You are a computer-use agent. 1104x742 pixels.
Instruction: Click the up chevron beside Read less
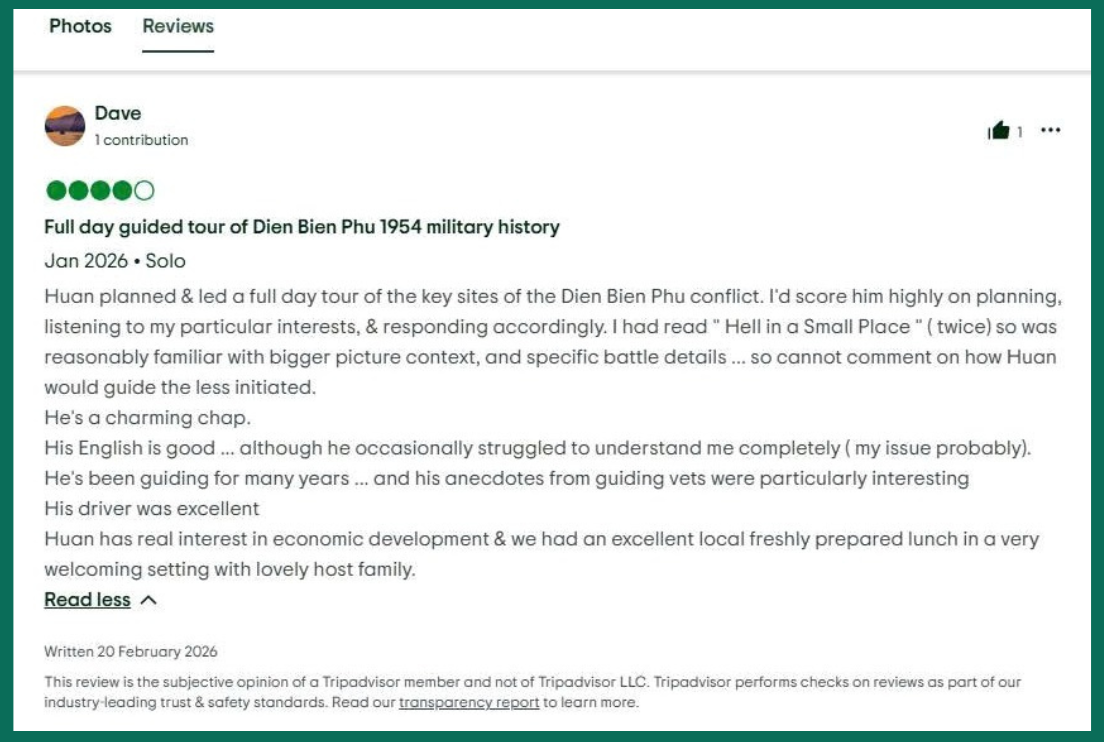coord(148,600)
